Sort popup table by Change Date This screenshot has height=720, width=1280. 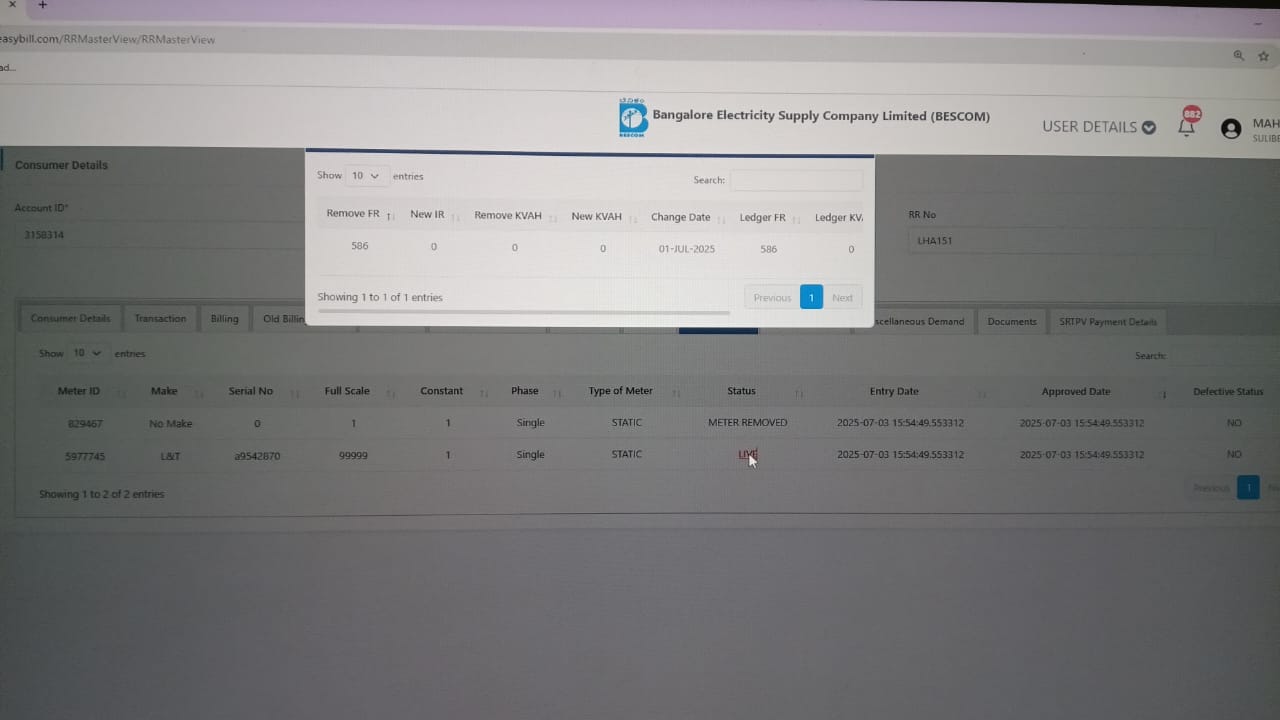click(687, 217)
